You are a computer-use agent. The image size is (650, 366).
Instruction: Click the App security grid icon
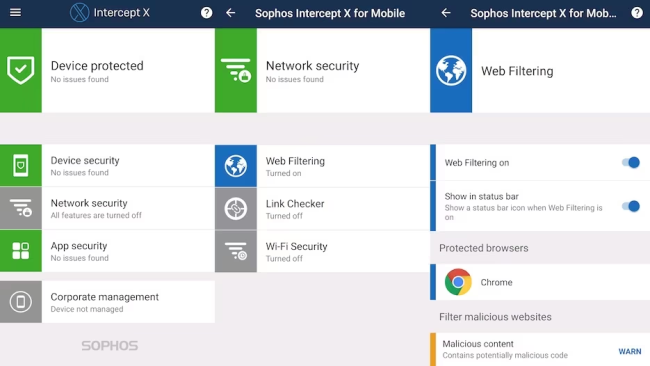[21, 251]
